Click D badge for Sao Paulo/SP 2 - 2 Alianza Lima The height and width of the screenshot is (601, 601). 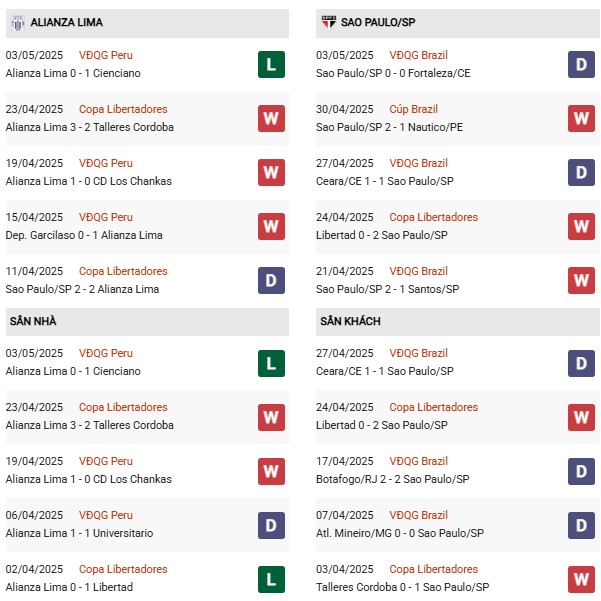[271, 281]
